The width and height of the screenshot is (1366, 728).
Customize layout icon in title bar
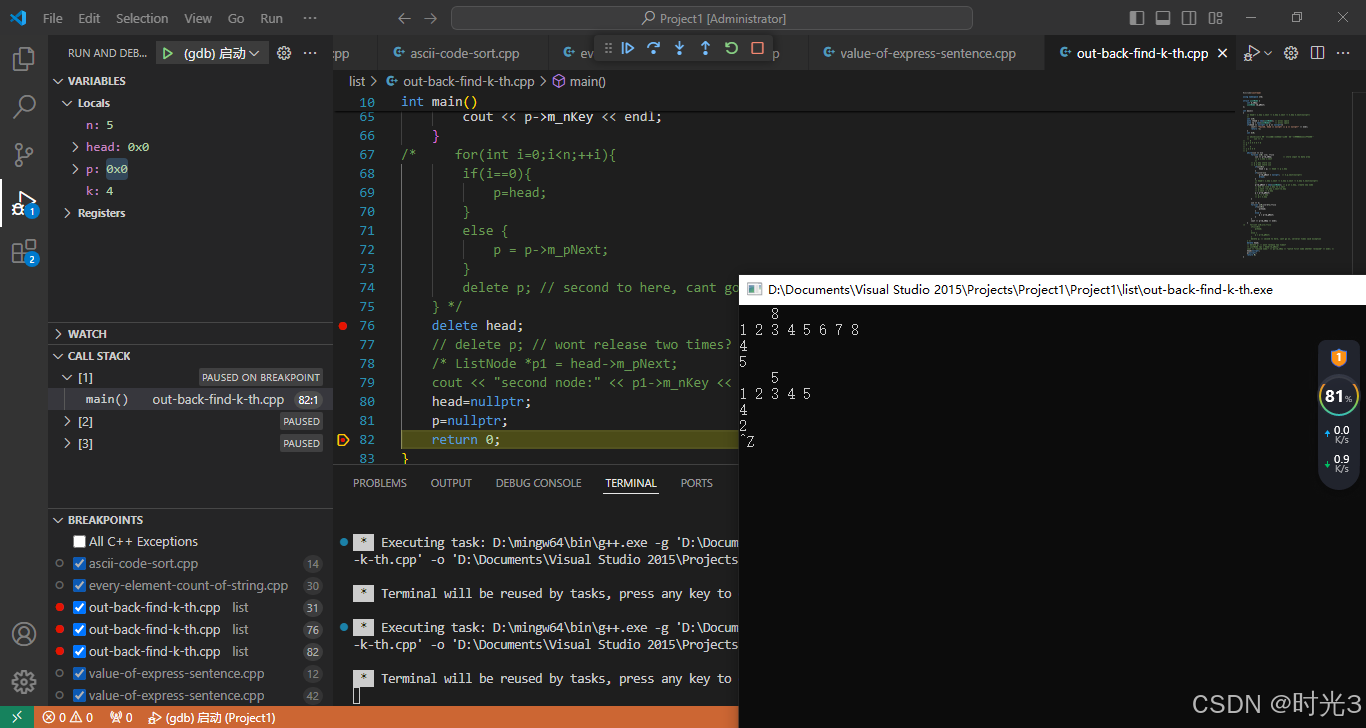point(1215,18)
